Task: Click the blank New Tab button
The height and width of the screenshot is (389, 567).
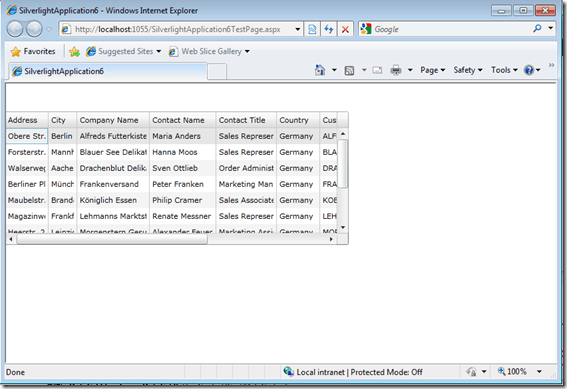Action: click(x=217, y=71)
